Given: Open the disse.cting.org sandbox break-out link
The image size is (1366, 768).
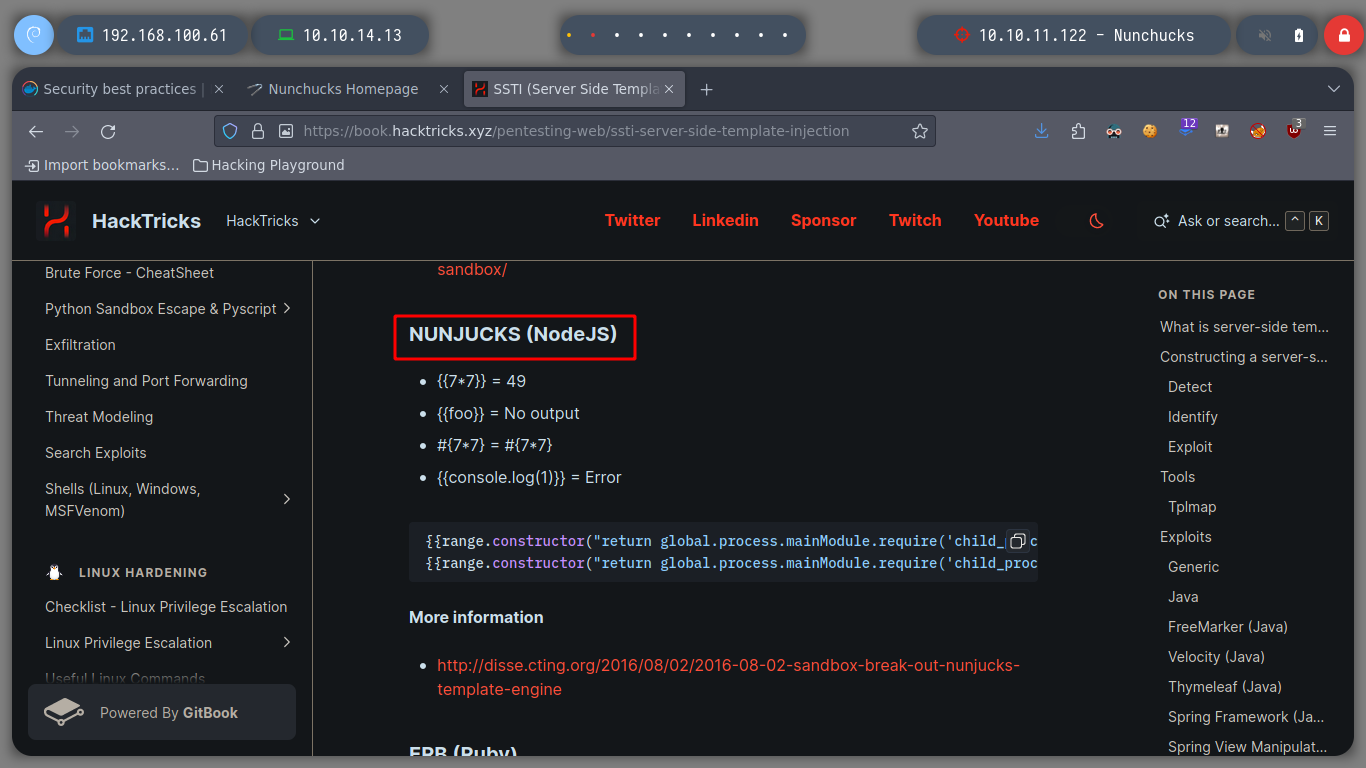Looking at the screenshot, I should pyautogui.click(x=728, y=677).
